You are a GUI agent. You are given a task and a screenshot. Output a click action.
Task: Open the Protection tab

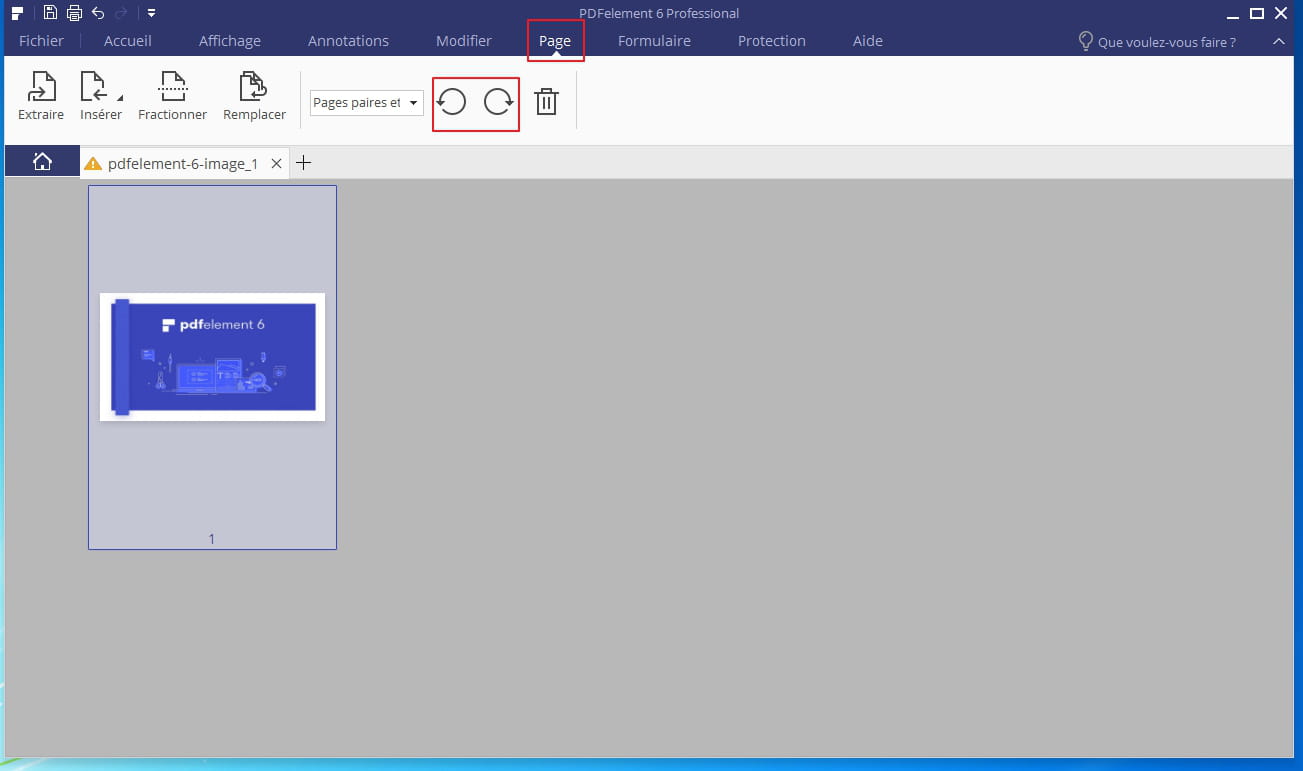[x=772, y=41]
